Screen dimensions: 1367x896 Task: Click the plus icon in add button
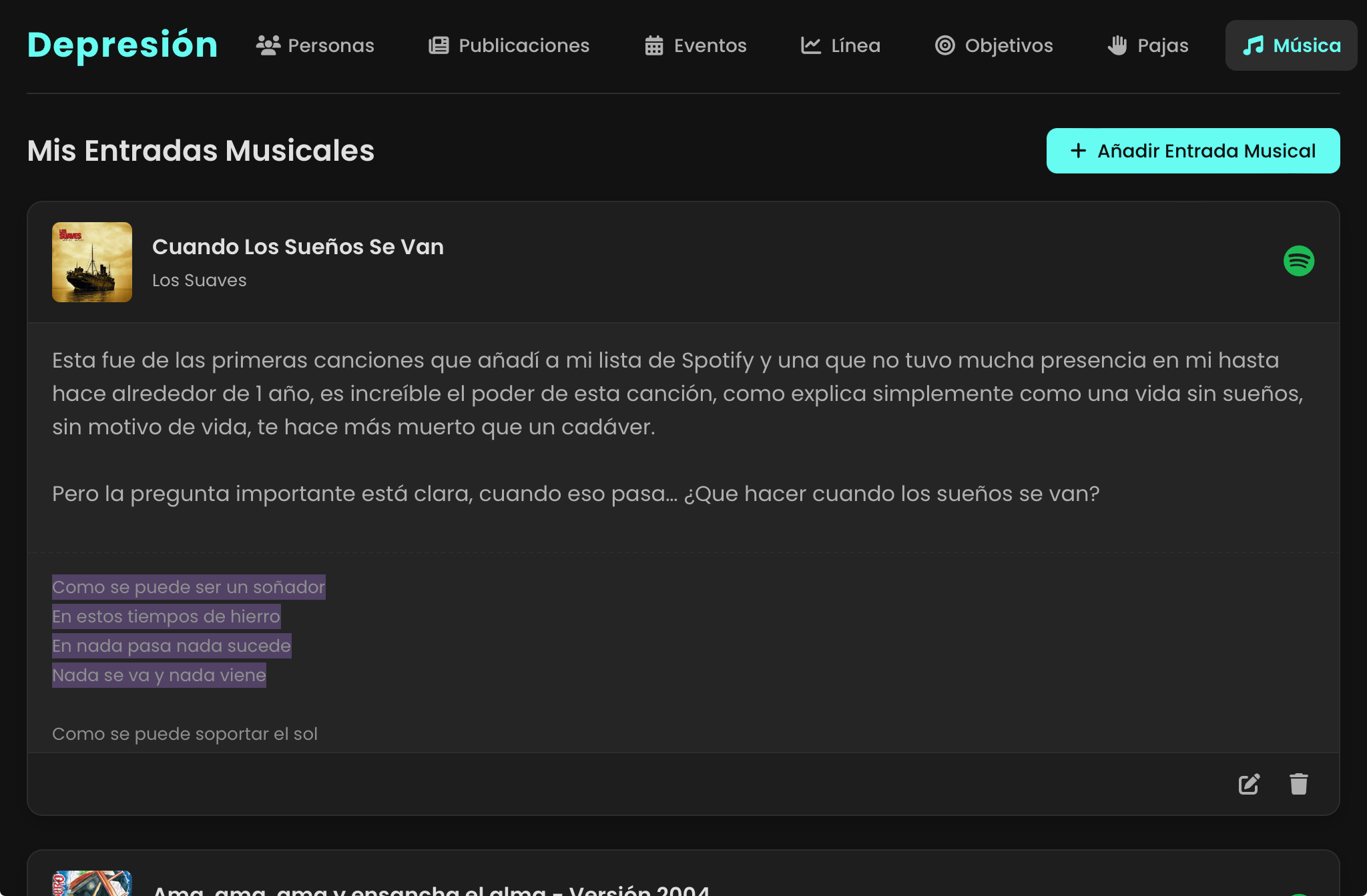tap(1078, 151)
